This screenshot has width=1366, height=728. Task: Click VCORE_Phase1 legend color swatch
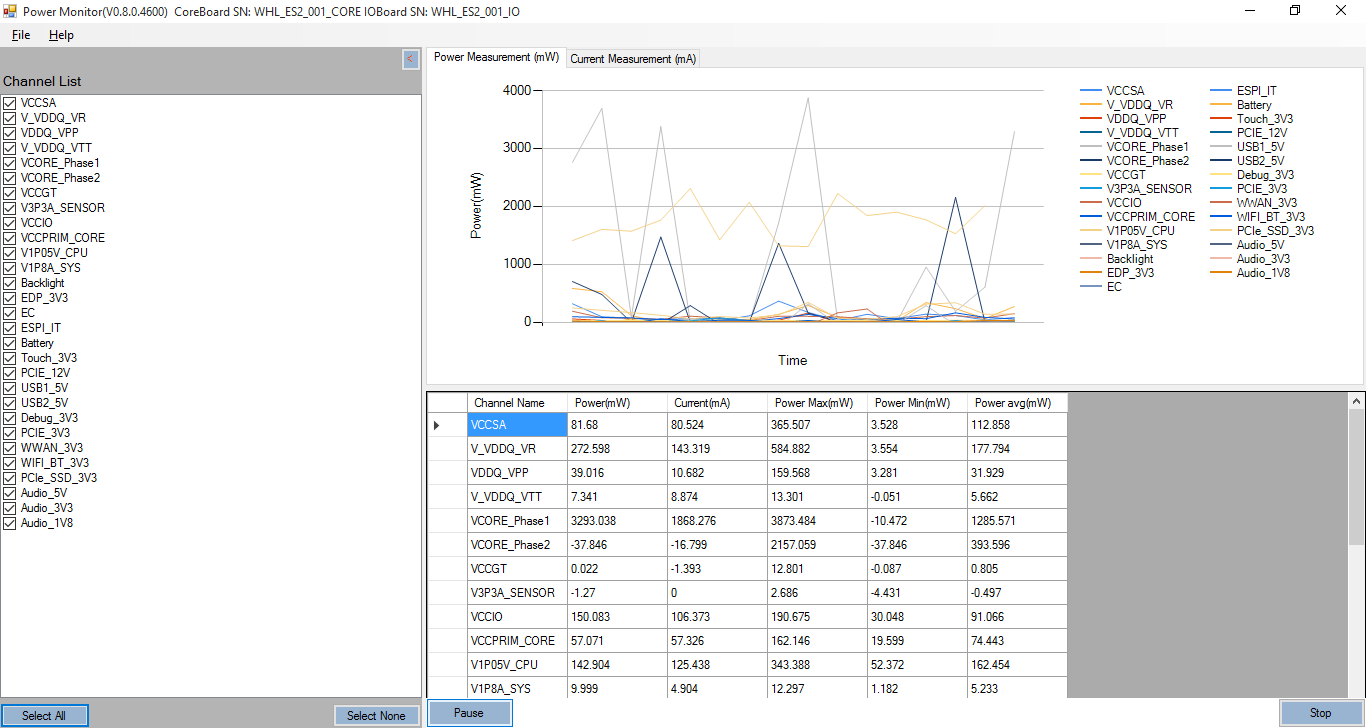[x=1090, y=147]
